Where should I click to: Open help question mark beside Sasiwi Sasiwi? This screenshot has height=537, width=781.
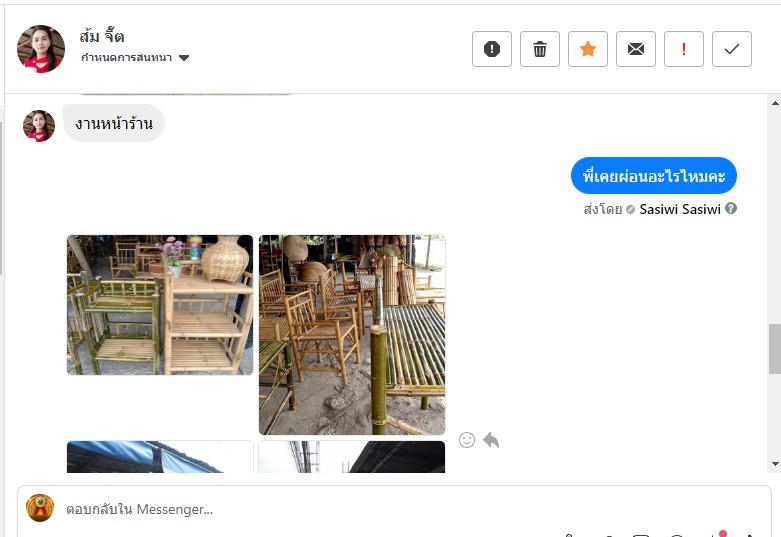731,208
